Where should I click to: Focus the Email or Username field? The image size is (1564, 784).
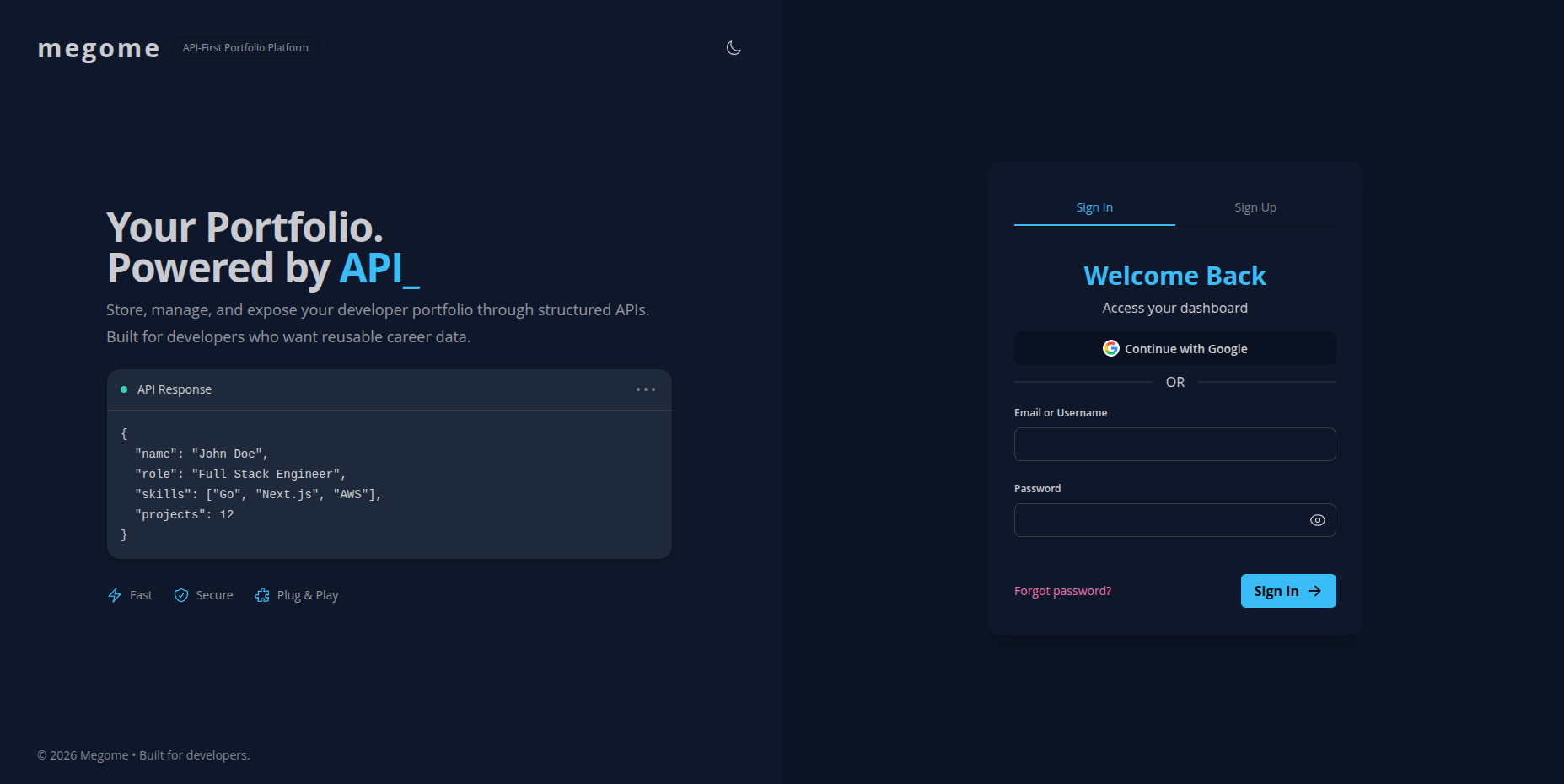pyautogui.click(x=1175, y=444)
